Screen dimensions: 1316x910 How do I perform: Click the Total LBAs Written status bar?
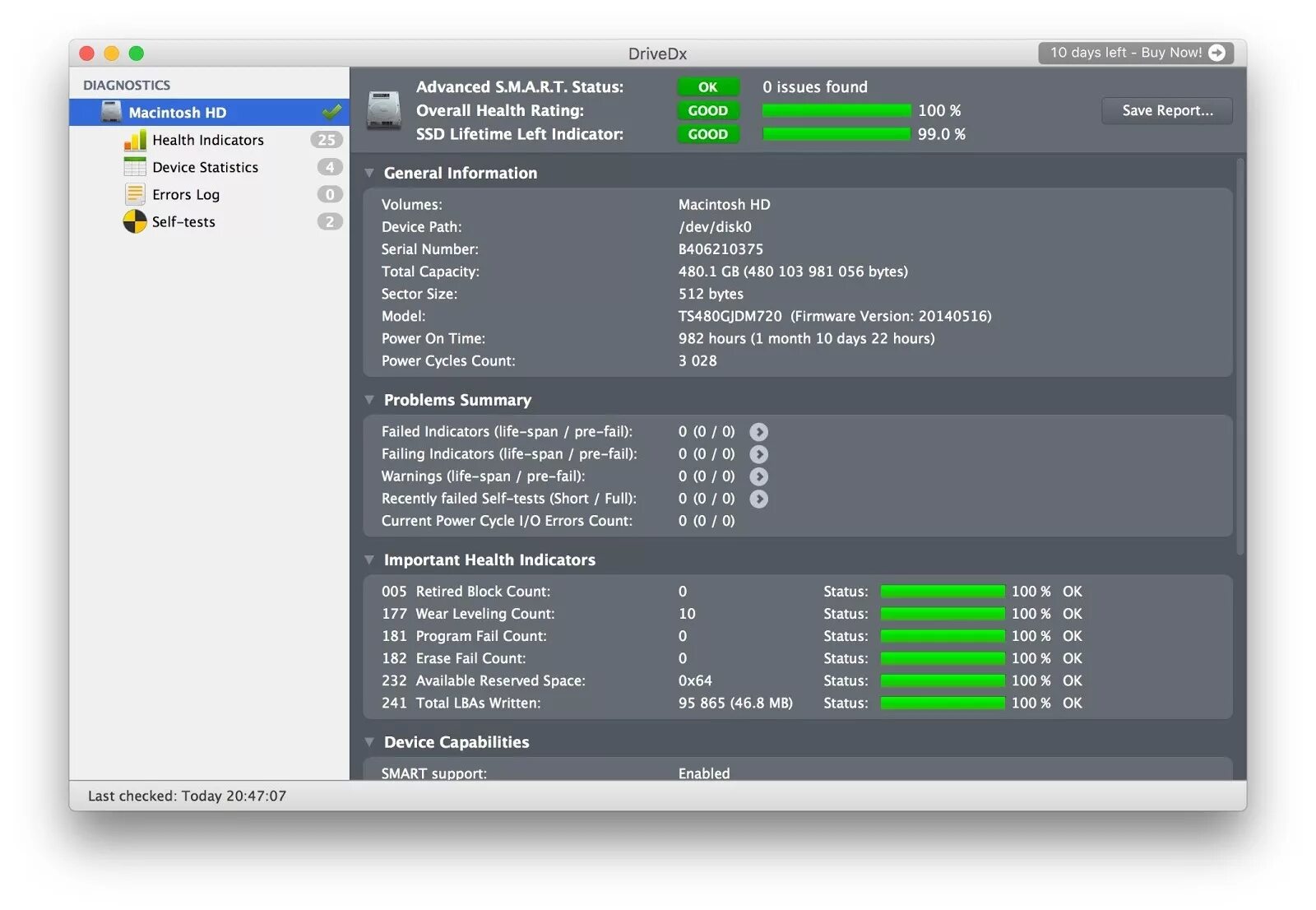(x=943, y=703)
